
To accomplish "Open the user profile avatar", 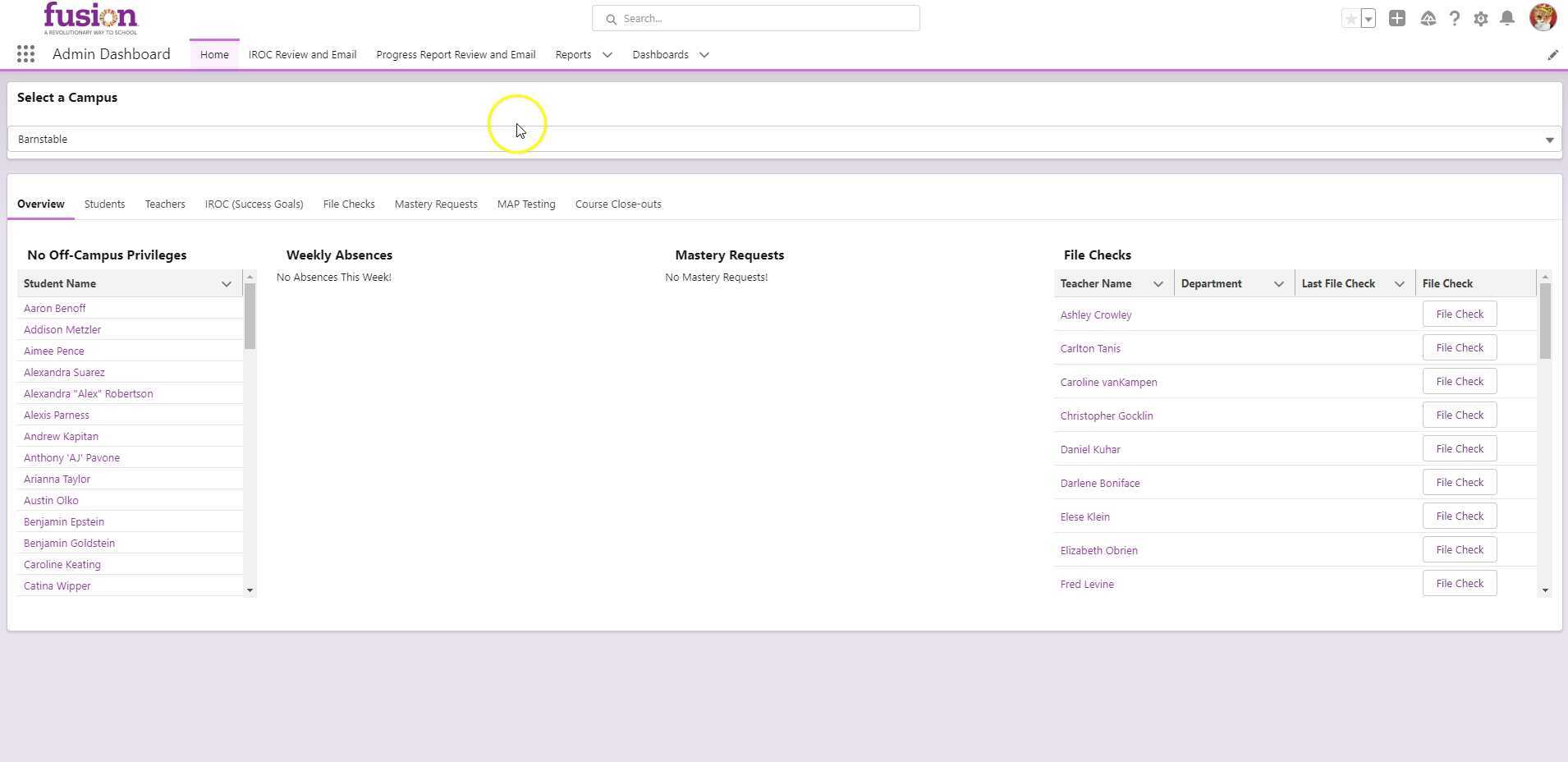I will pos(1543,17).
